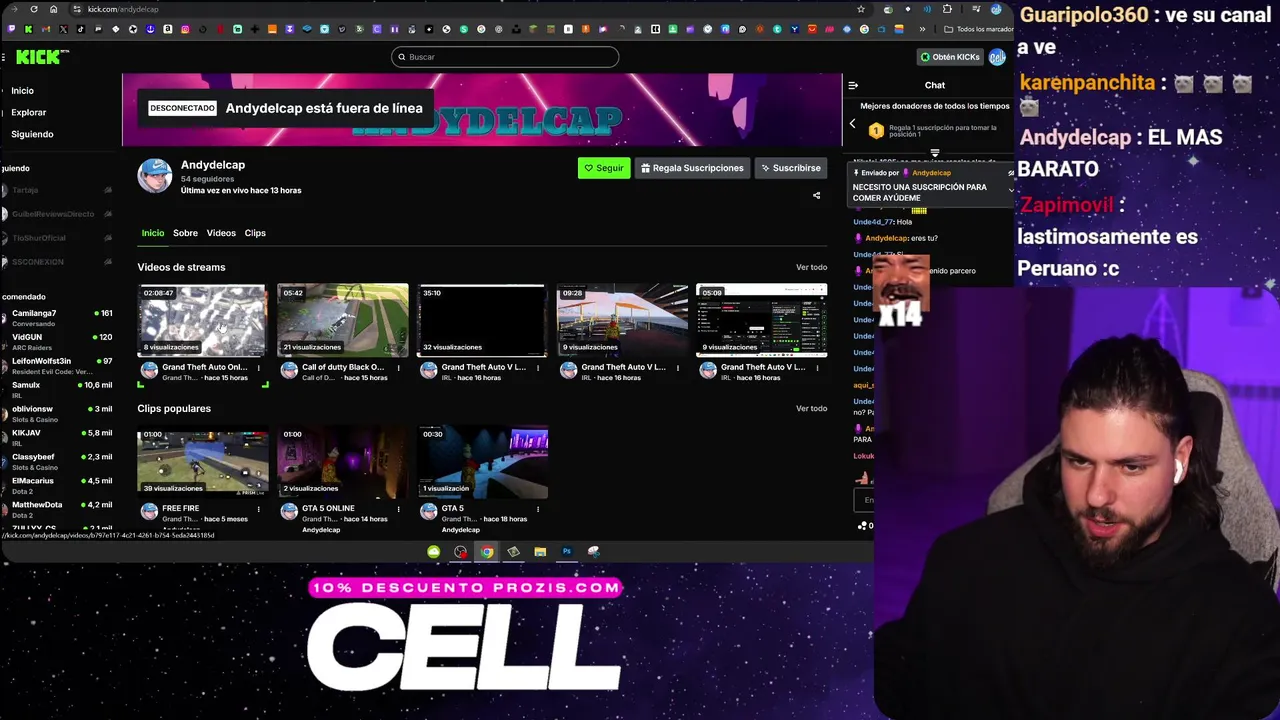The height and width of the screenshot is (720, 1280).
Task: Open File Explorer folder in taskbar
Action: [x=540, y=551]
